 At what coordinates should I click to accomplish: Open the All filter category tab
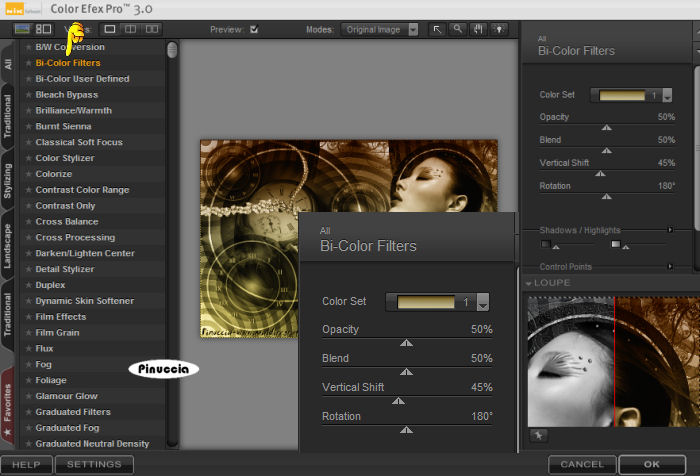(x=8, y=64)
